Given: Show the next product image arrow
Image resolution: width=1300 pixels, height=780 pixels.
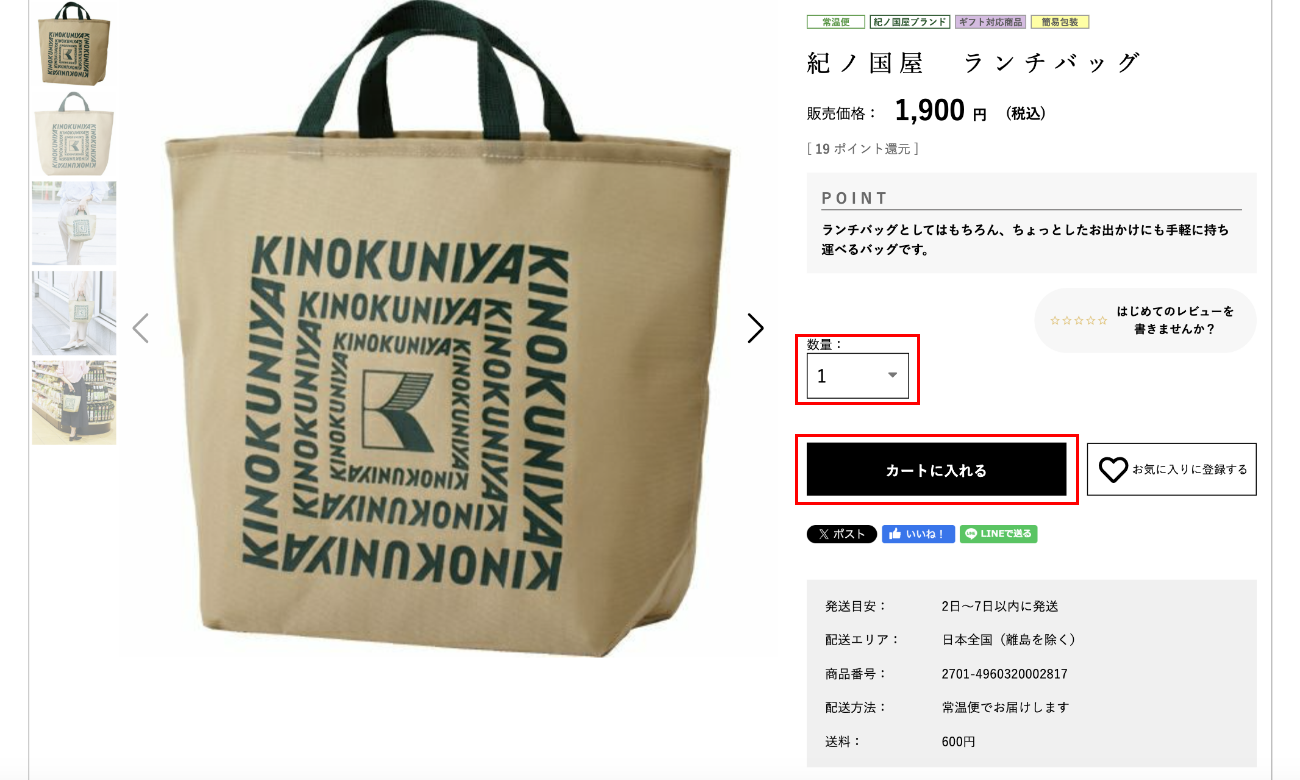Looking at the screenshot, I should click(755, 328).
